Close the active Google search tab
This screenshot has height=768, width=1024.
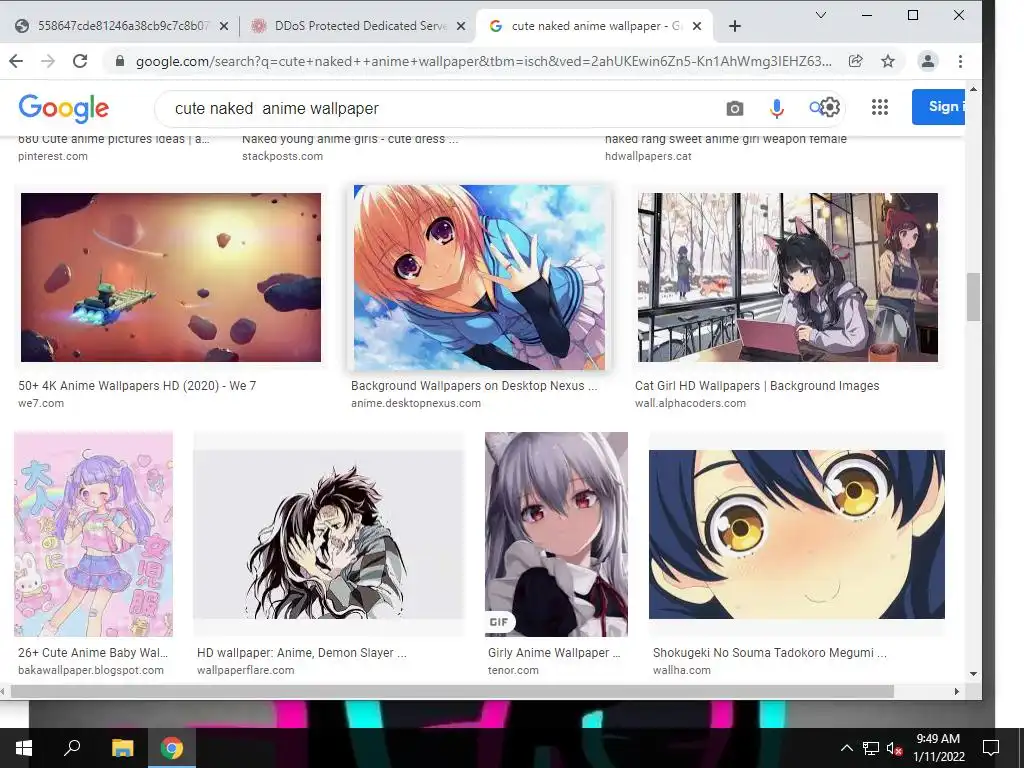pos(697,26)
